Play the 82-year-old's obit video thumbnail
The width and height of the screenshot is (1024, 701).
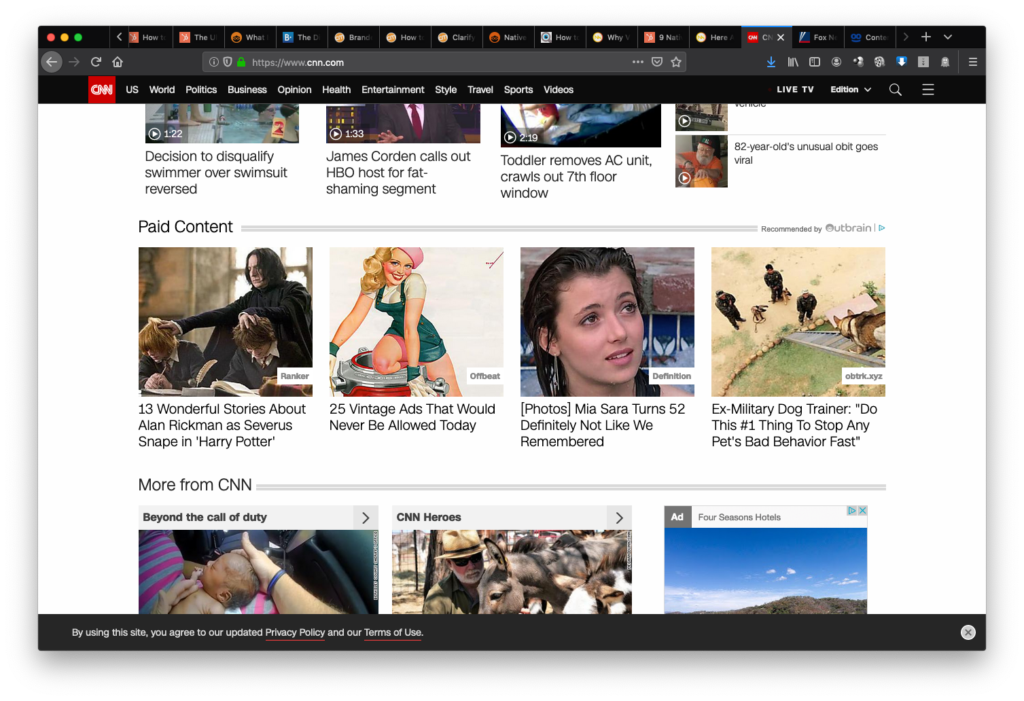click(x=701, y=161)
